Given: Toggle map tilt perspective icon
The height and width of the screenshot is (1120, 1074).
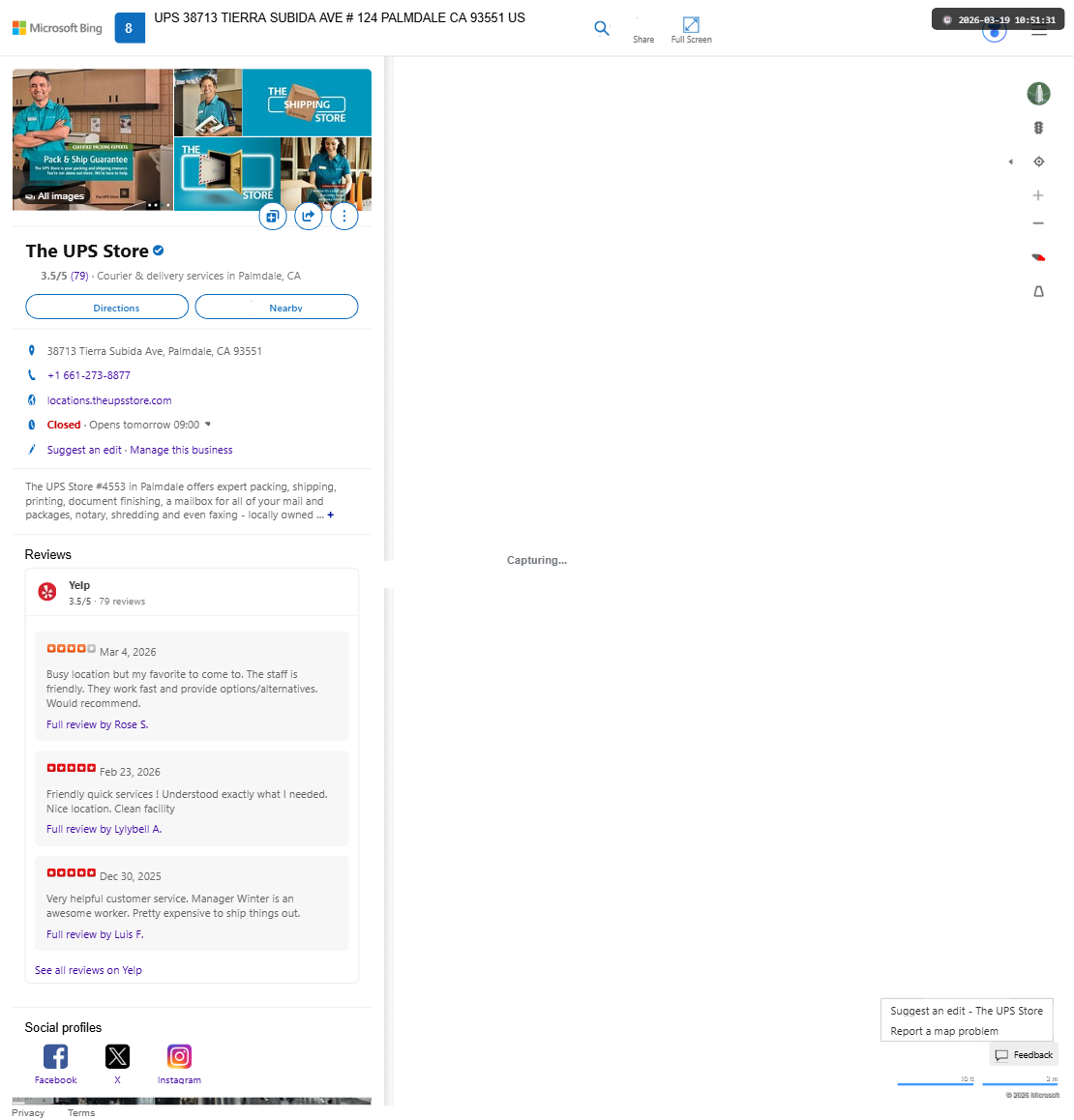Looking at the screenshot, I should pyautogui.click(x=1038, y=291).
